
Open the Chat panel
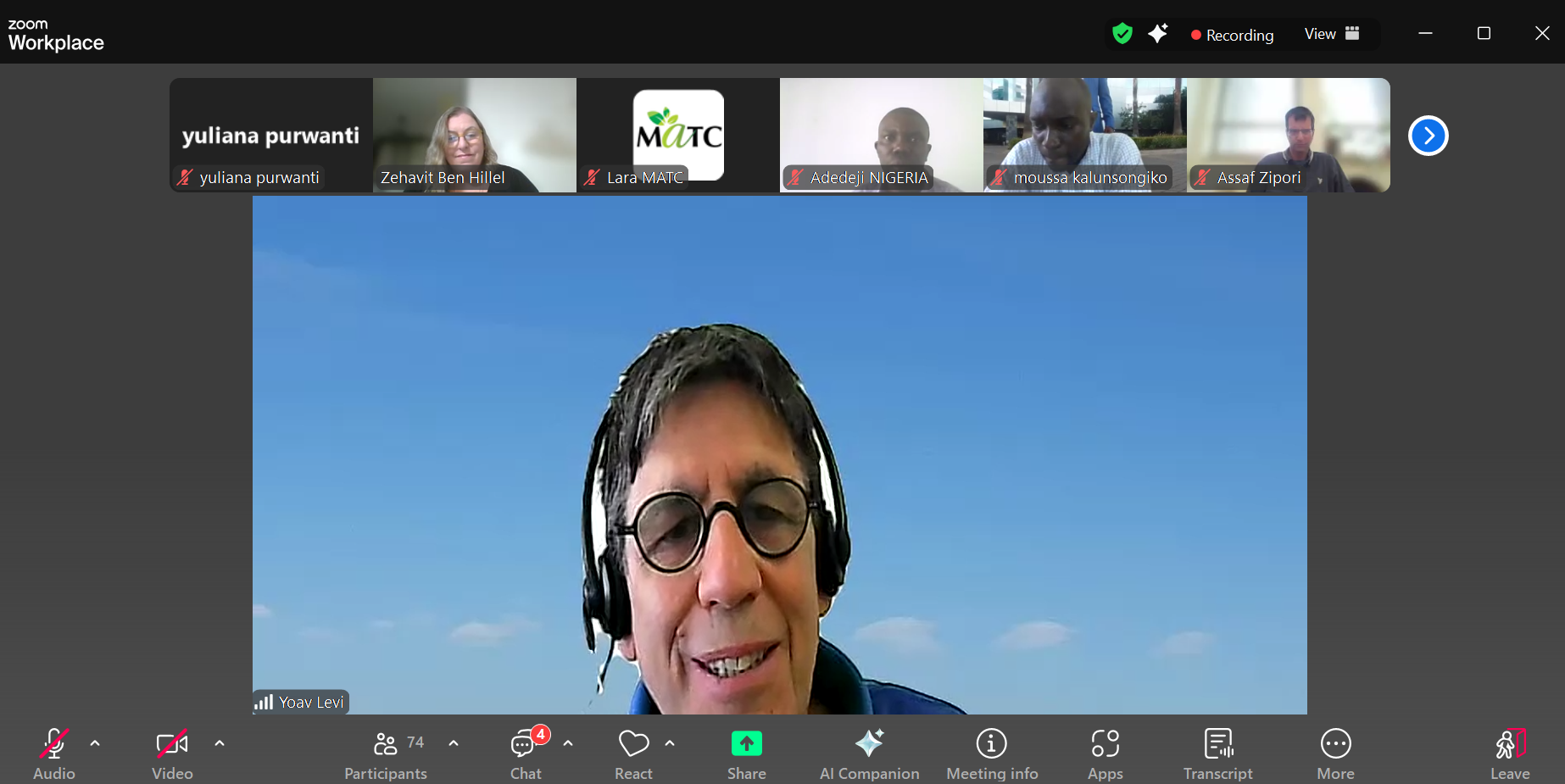pyautogui.click(x=526, y=753)
